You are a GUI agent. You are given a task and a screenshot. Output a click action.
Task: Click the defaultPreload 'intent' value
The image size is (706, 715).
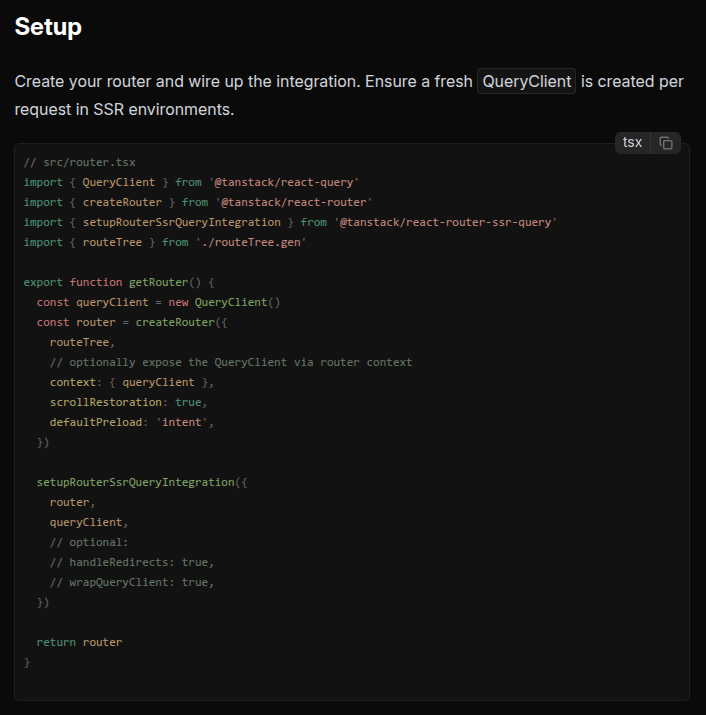(x=184, y=422)
